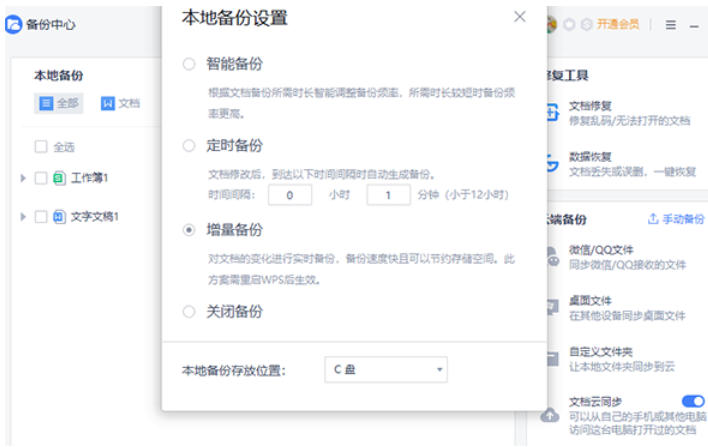The height and width of the screenshot is (447, 708).
Task: Open 桌面文件 sync option
Action: [x=627, y=308]
